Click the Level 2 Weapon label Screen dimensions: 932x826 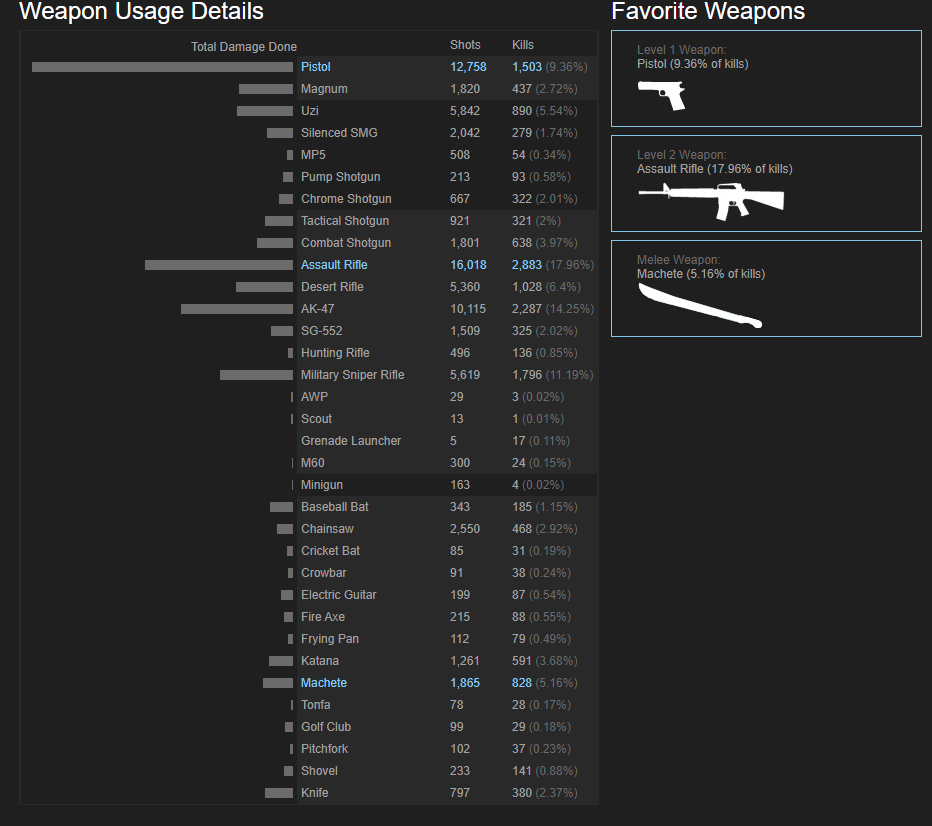681,155
